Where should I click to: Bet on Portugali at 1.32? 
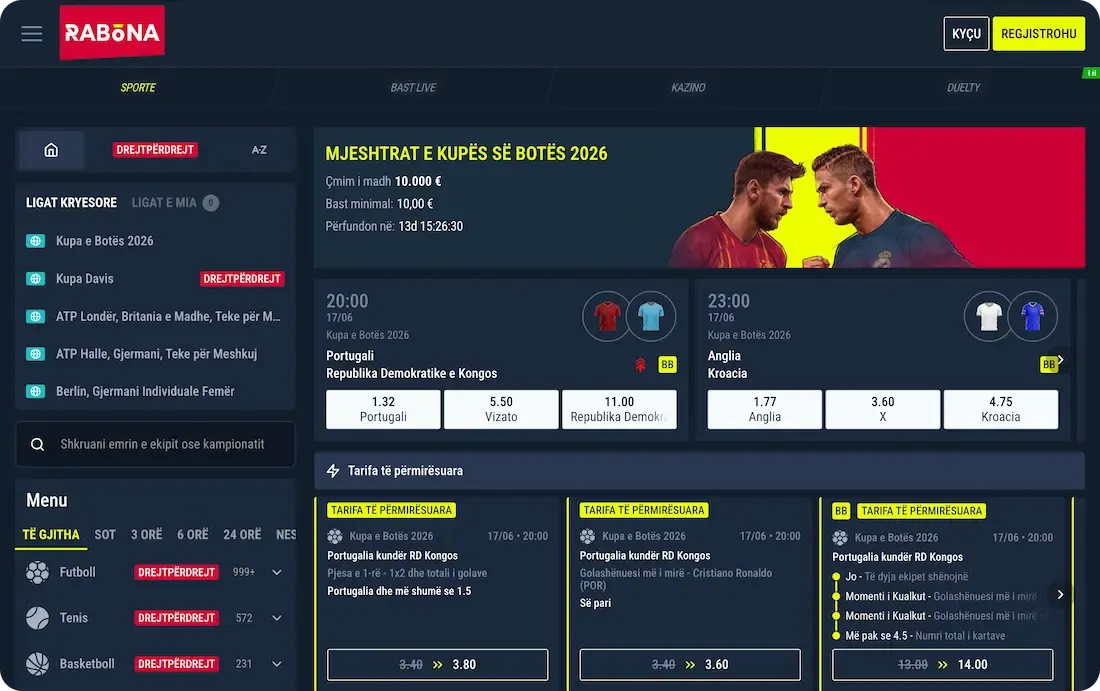click(383, 409)
